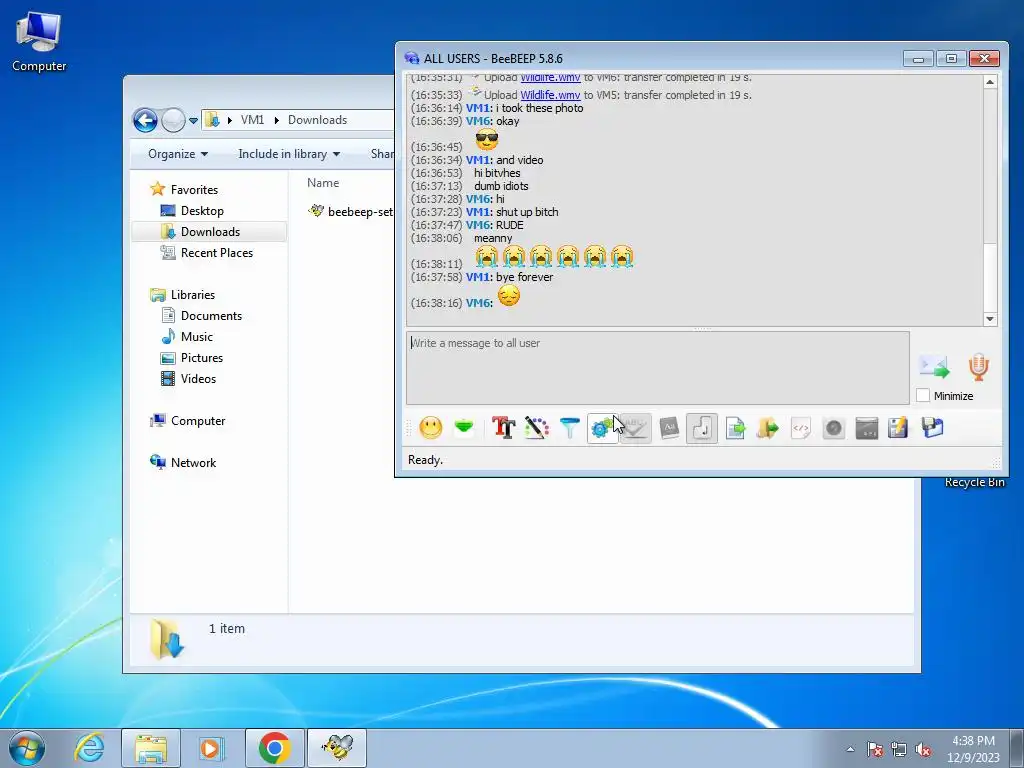Click Downloads in Explorer address path

coord(317,120)
